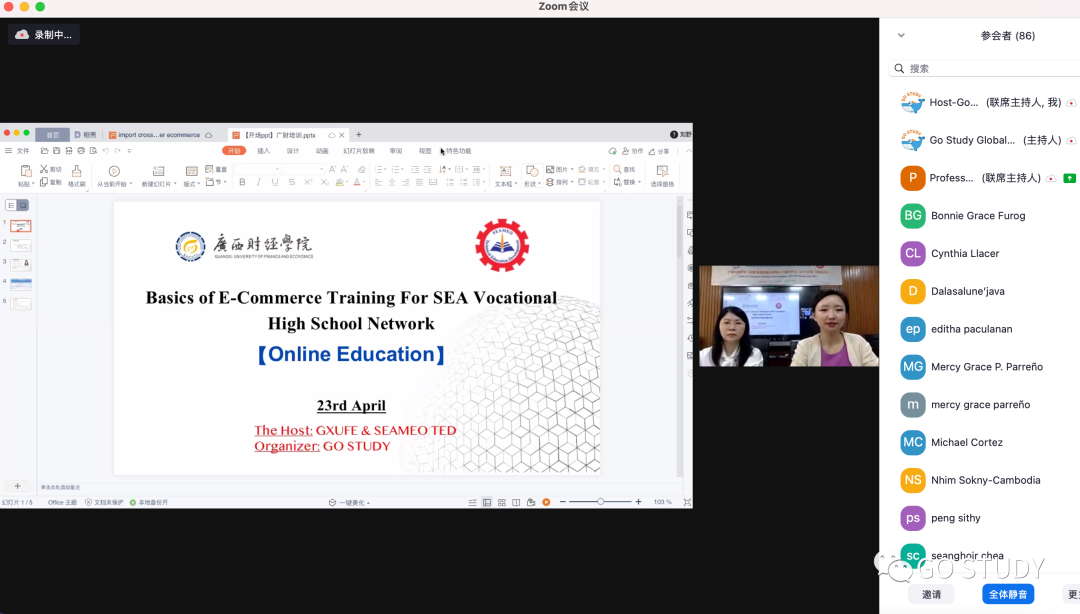Select slide 2 thumbnail
Image resolution: width=1080 pixels, height=614 pixels.
coord(21,245)
